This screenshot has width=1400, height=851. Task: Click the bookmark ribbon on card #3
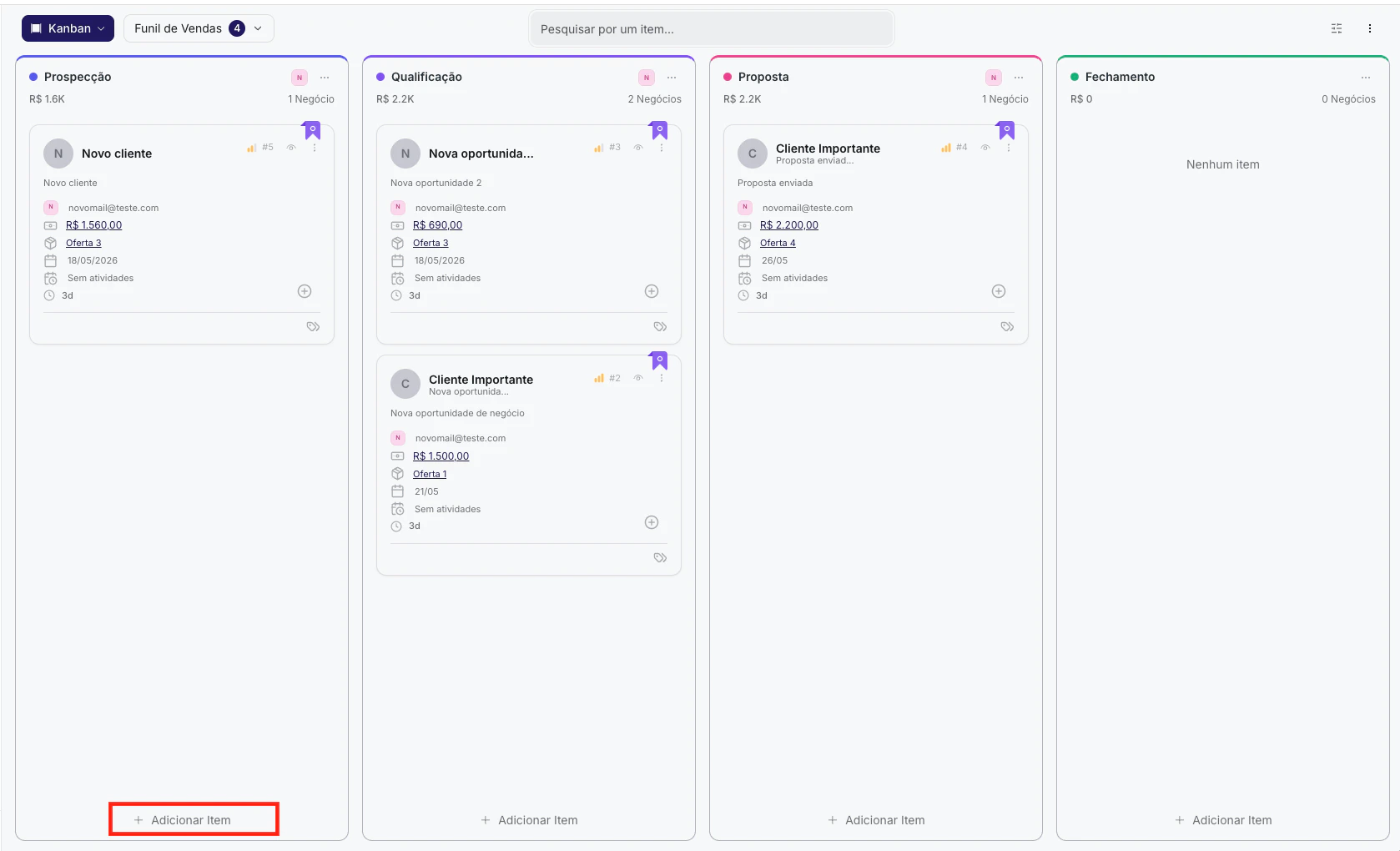[x=659, y=130]
